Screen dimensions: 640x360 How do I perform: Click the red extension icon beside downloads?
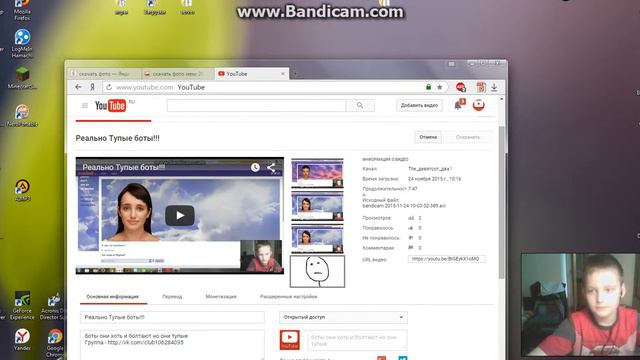click(481, 87)
